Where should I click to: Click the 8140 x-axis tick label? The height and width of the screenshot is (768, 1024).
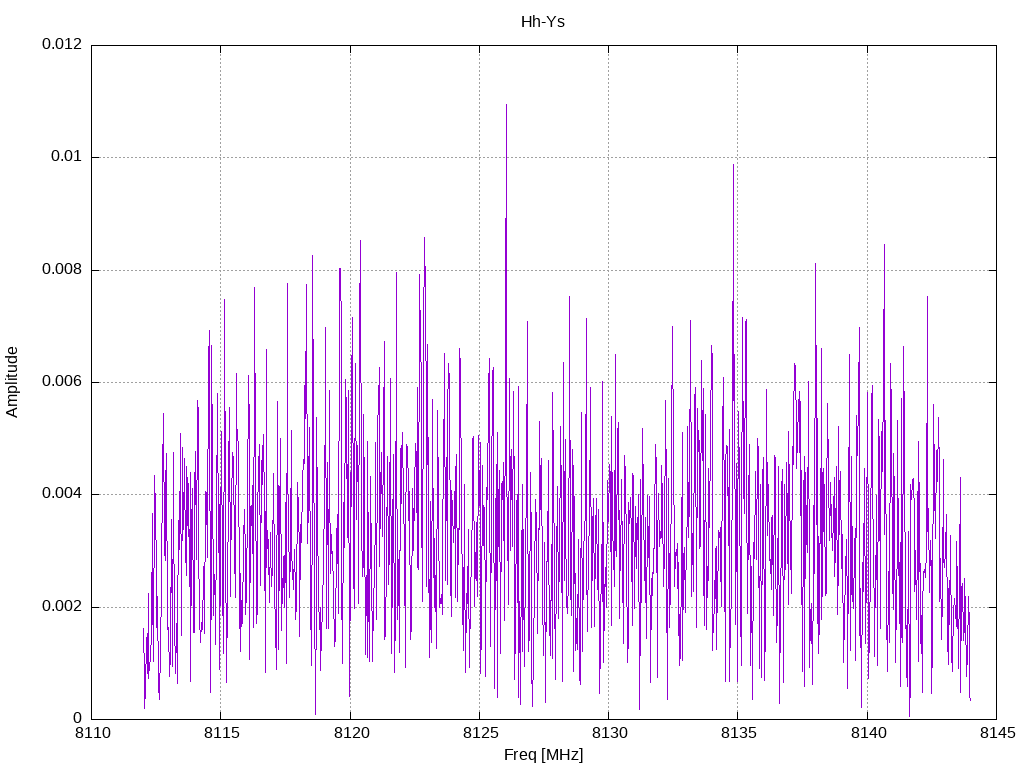click(868, 733)
